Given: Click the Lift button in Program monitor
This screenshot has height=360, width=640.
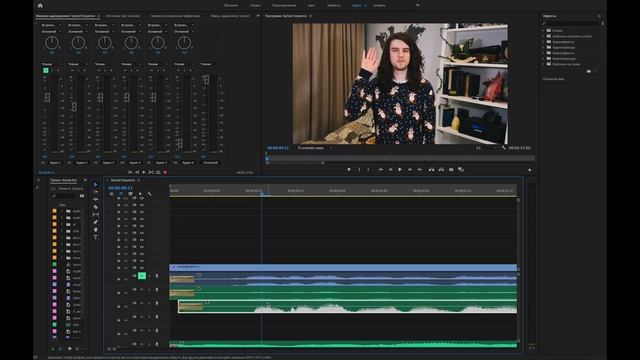Looking at the screenshot, I should [431, 169].
